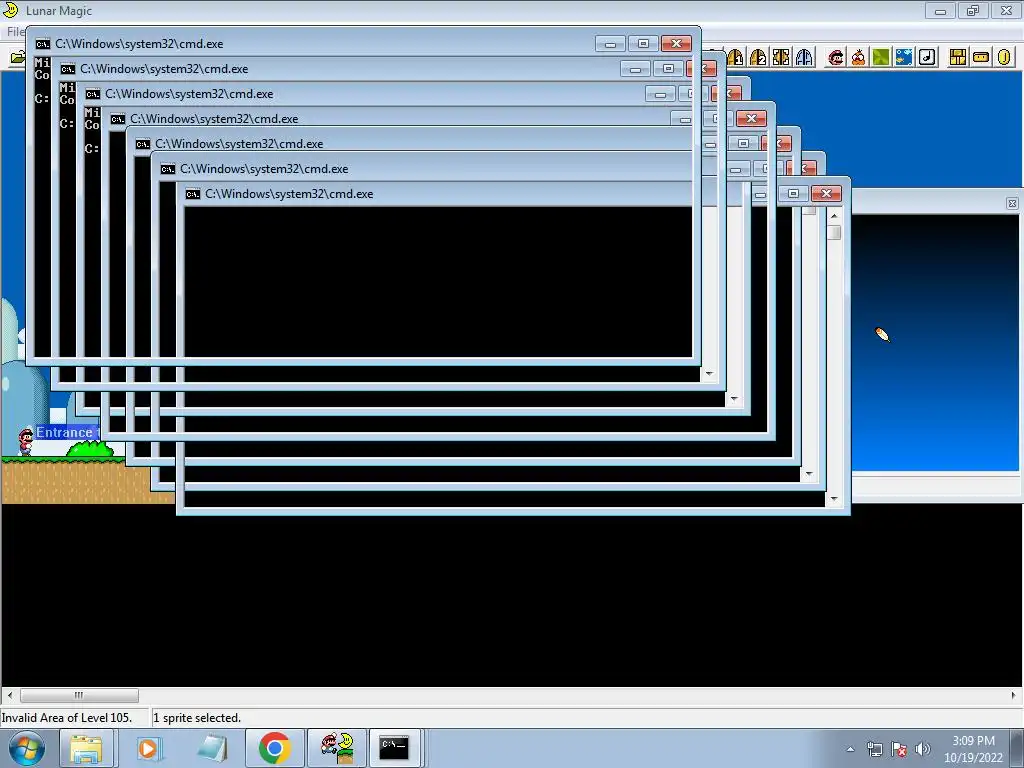Minimize the Lunar Magic window
The width and height of the screenshot is (1024, 768).
[940, 10]
